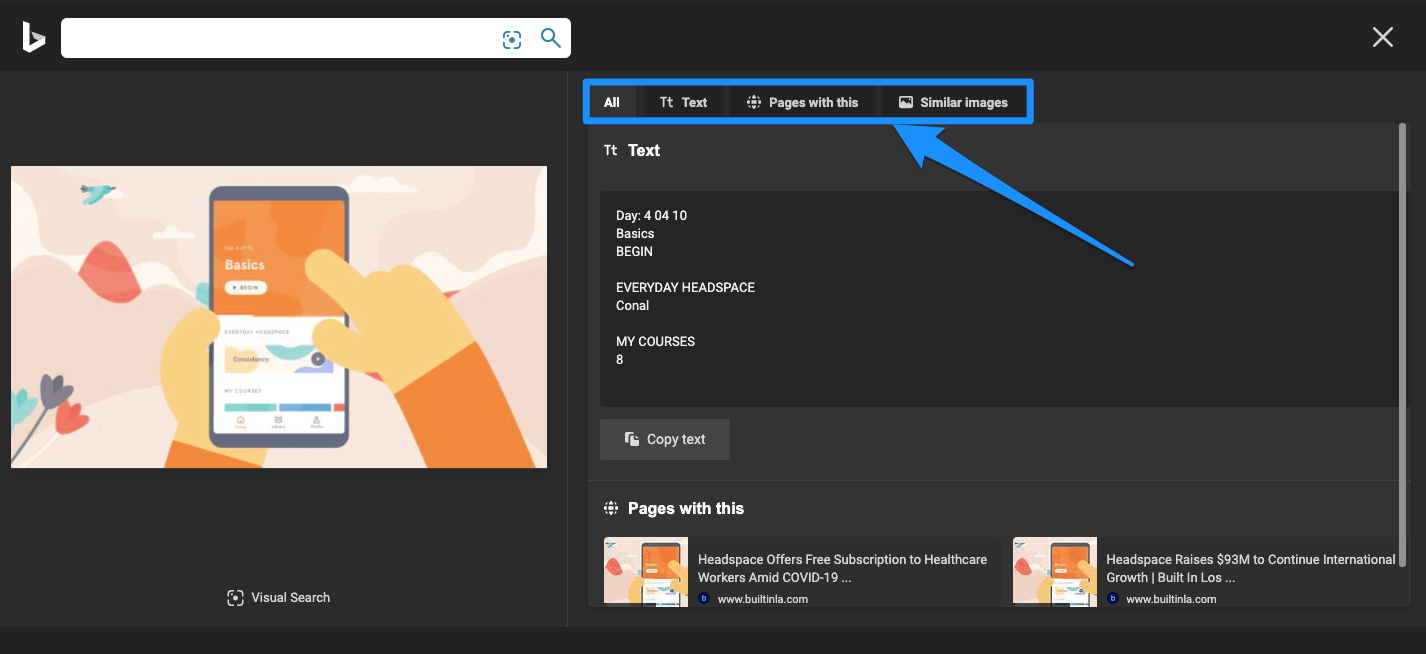Click the Copy text button
1426x654 pixels.
tap(665, 439)
